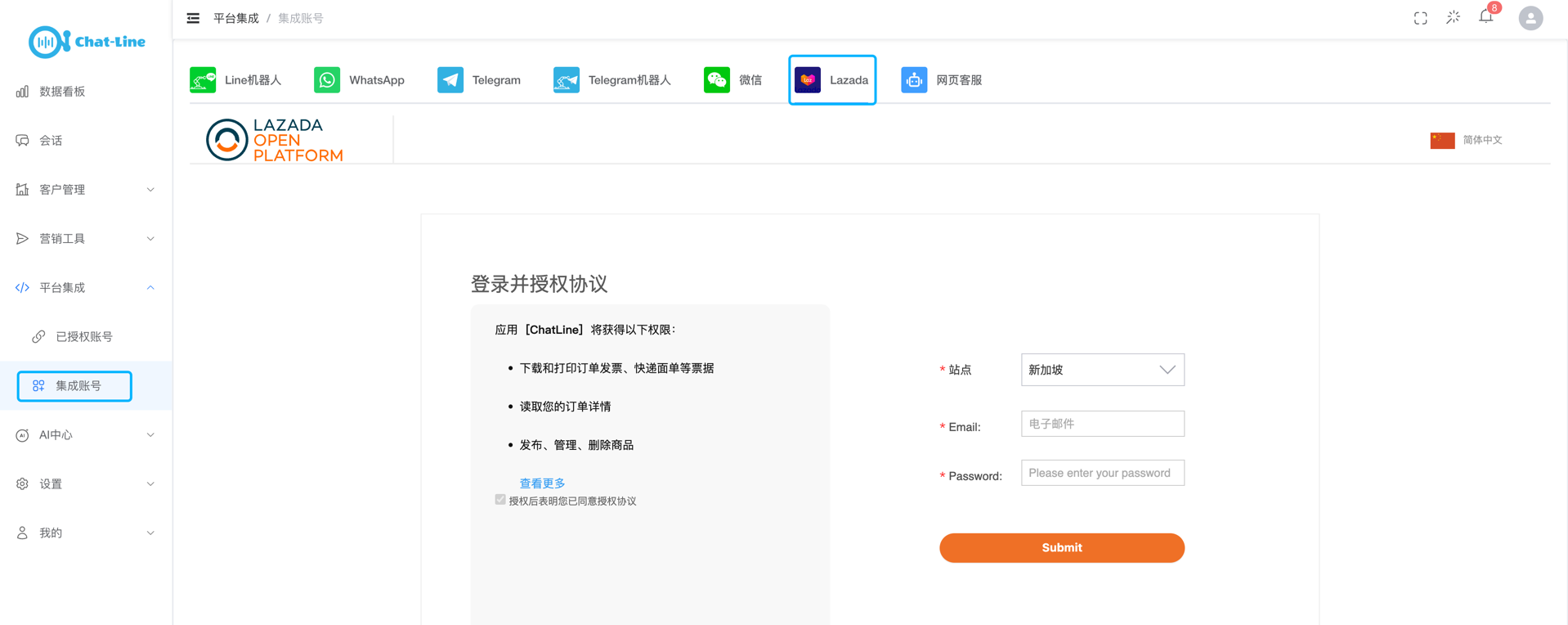1568x625 pixels.
Task: Click the Telegram paper plane icon
Action: pos(450,80)
